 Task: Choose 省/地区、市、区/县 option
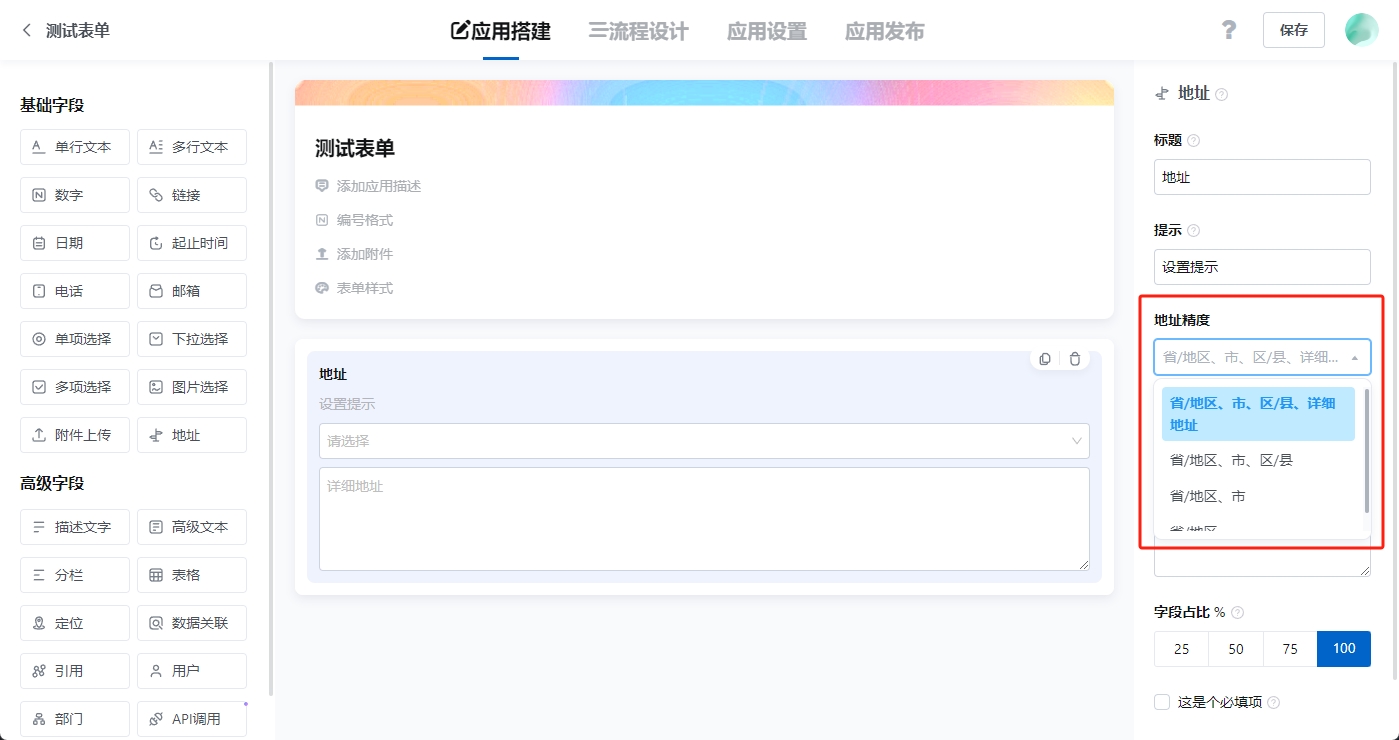[x=1232, y=461]
